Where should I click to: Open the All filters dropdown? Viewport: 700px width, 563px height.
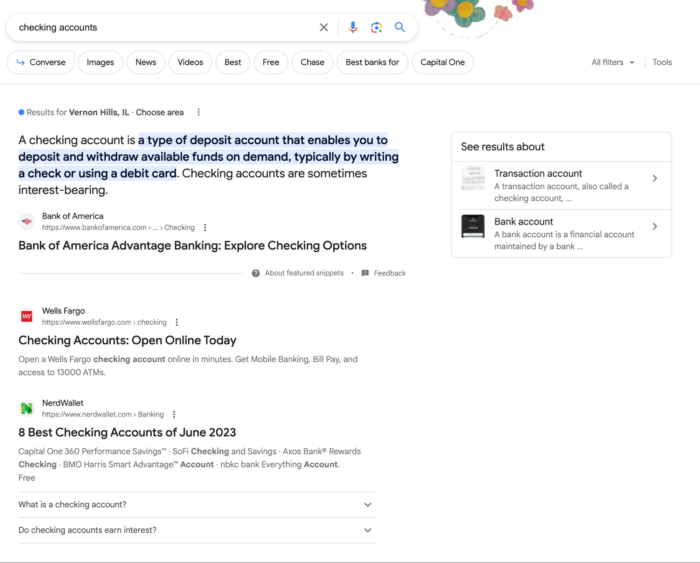[612, 63]
